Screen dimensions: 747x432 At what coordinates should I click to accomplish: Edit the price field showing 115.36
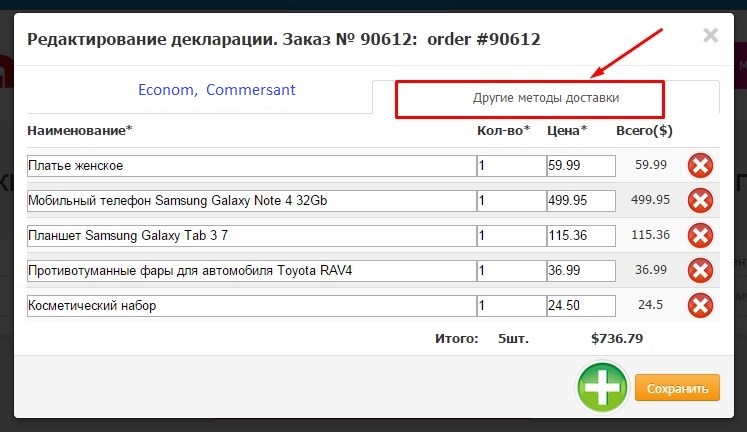click(580, 235)
